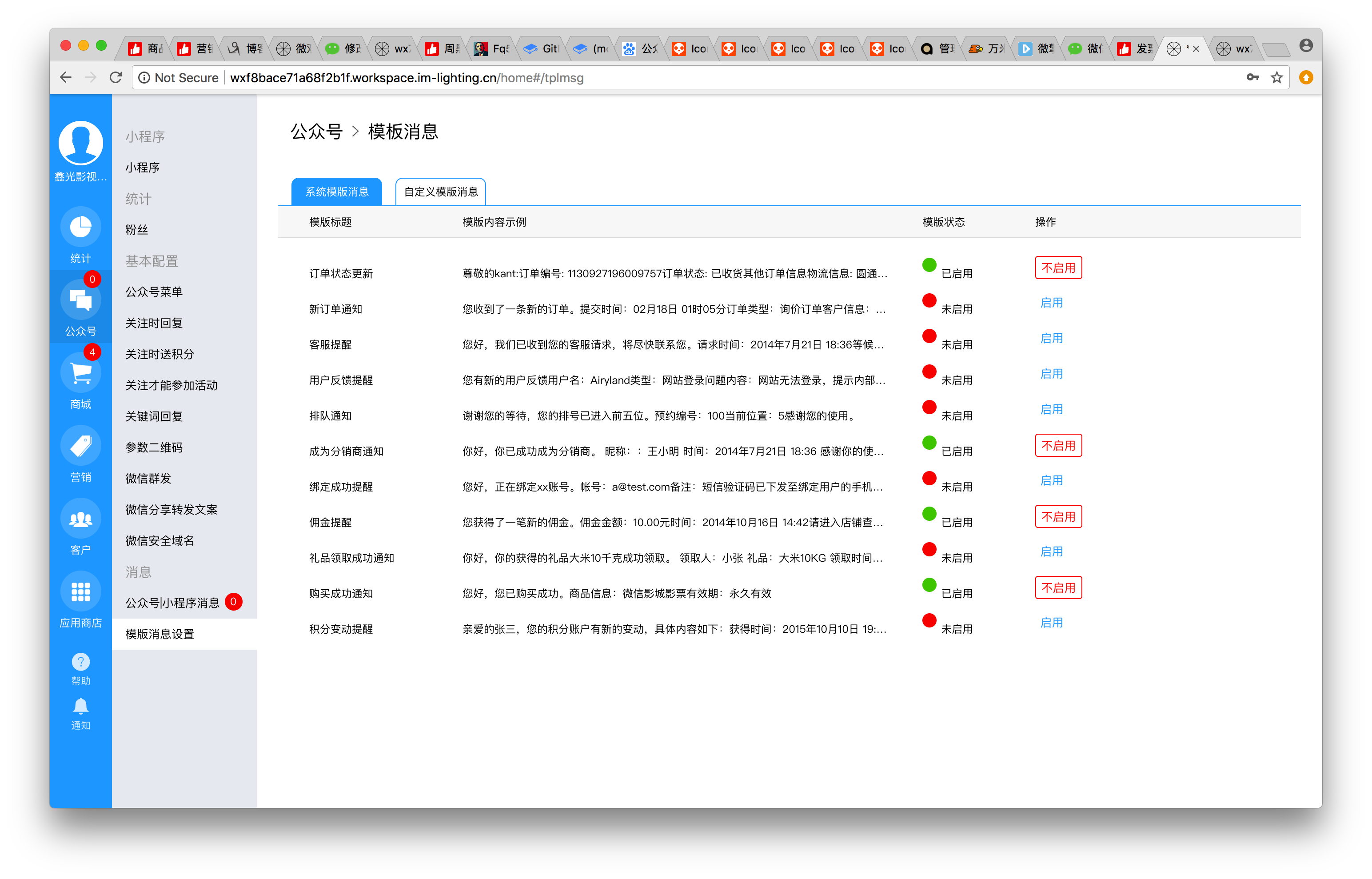Screen dimensions: 1372x879
Task: Open the 帮助 question mark icon
Action: 80,662
